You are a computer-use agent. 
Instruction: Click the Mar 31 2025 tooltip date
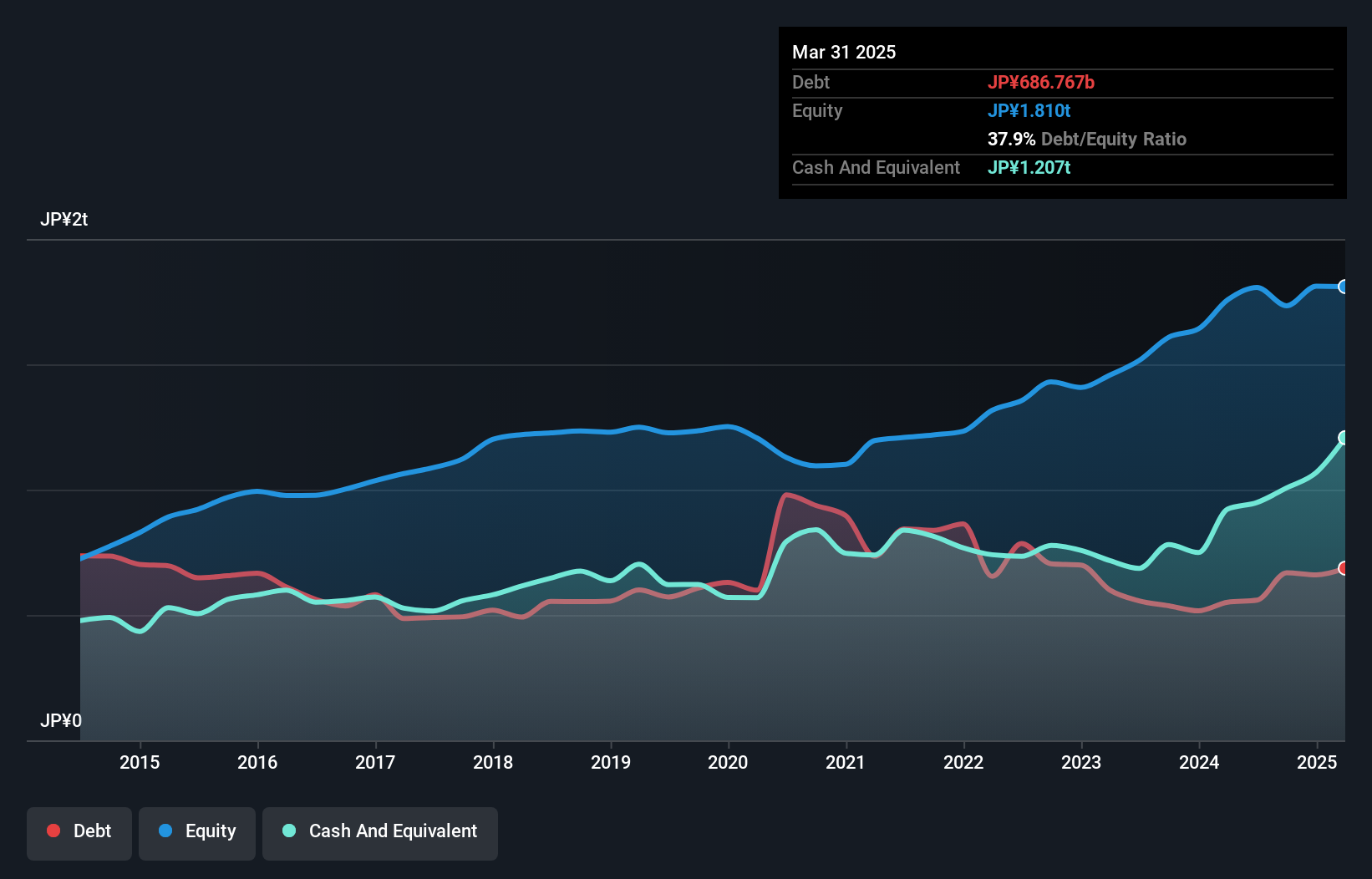844,53
